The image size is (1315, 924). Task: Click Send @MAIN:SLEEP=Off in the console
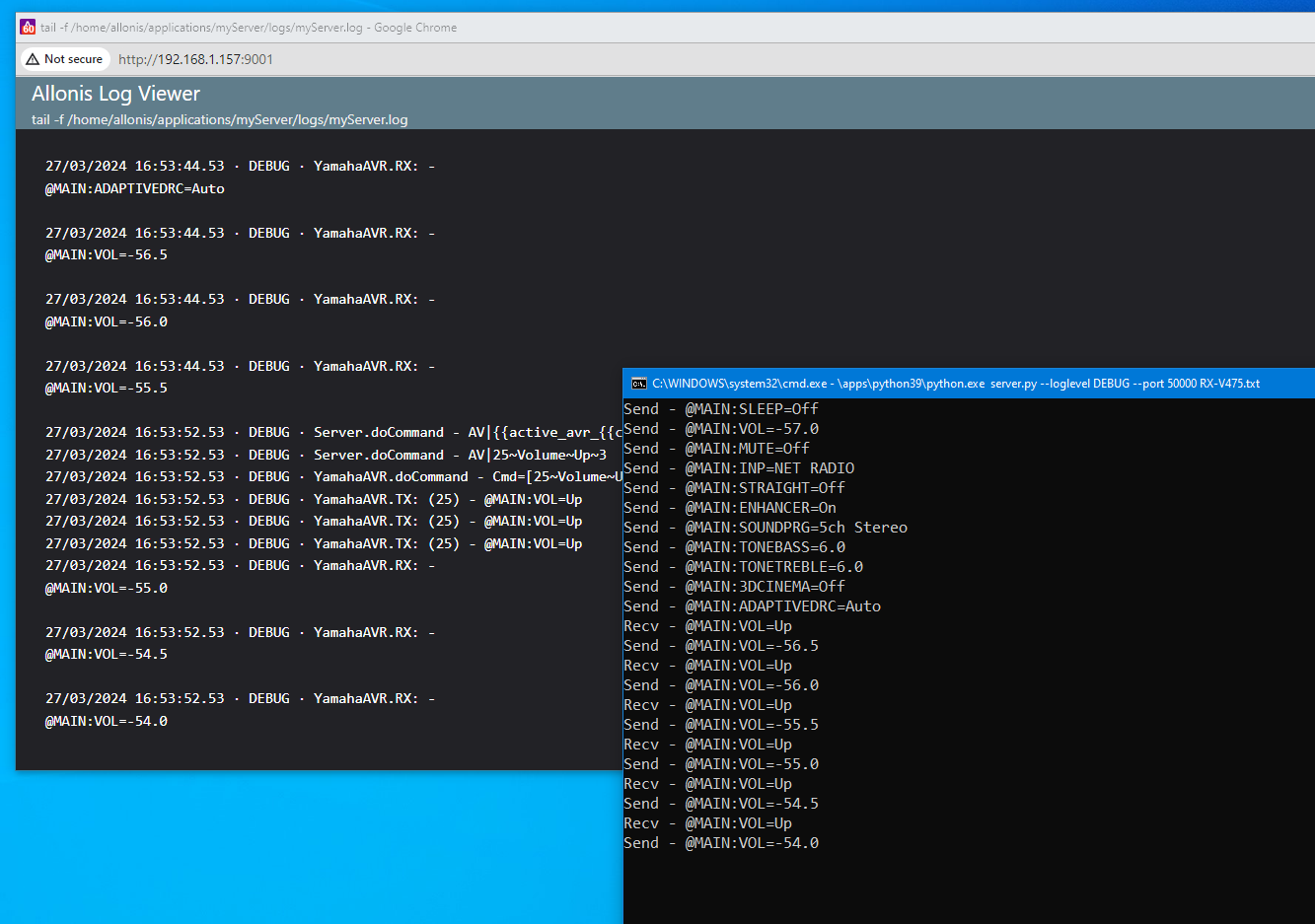coord(721,408)
